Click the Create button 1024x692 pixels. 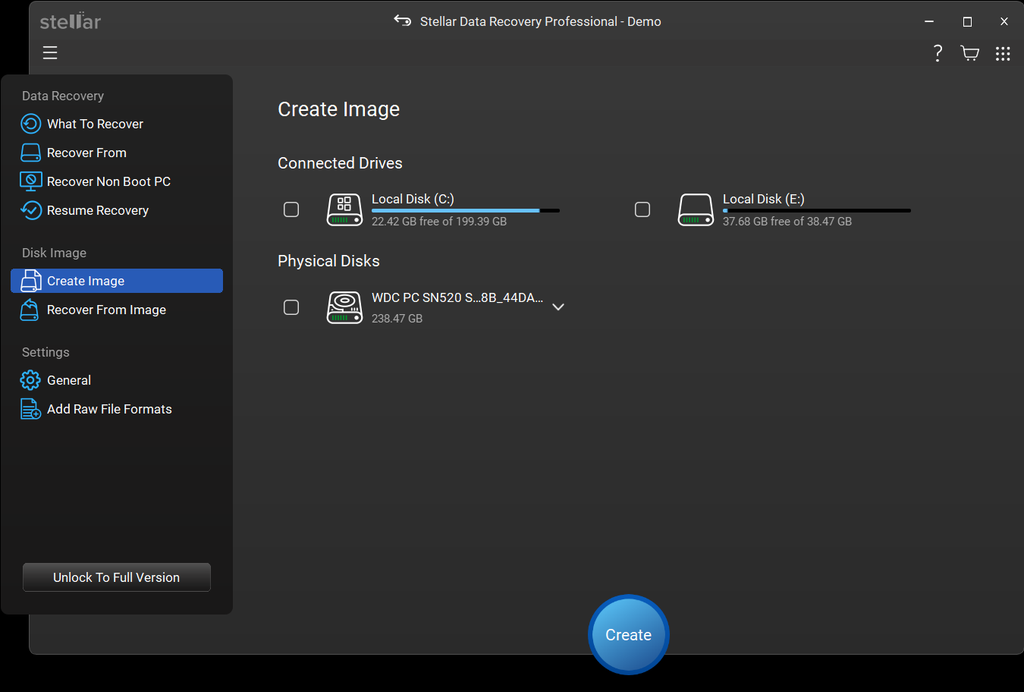pyautogui.click(x=628, y=635)
